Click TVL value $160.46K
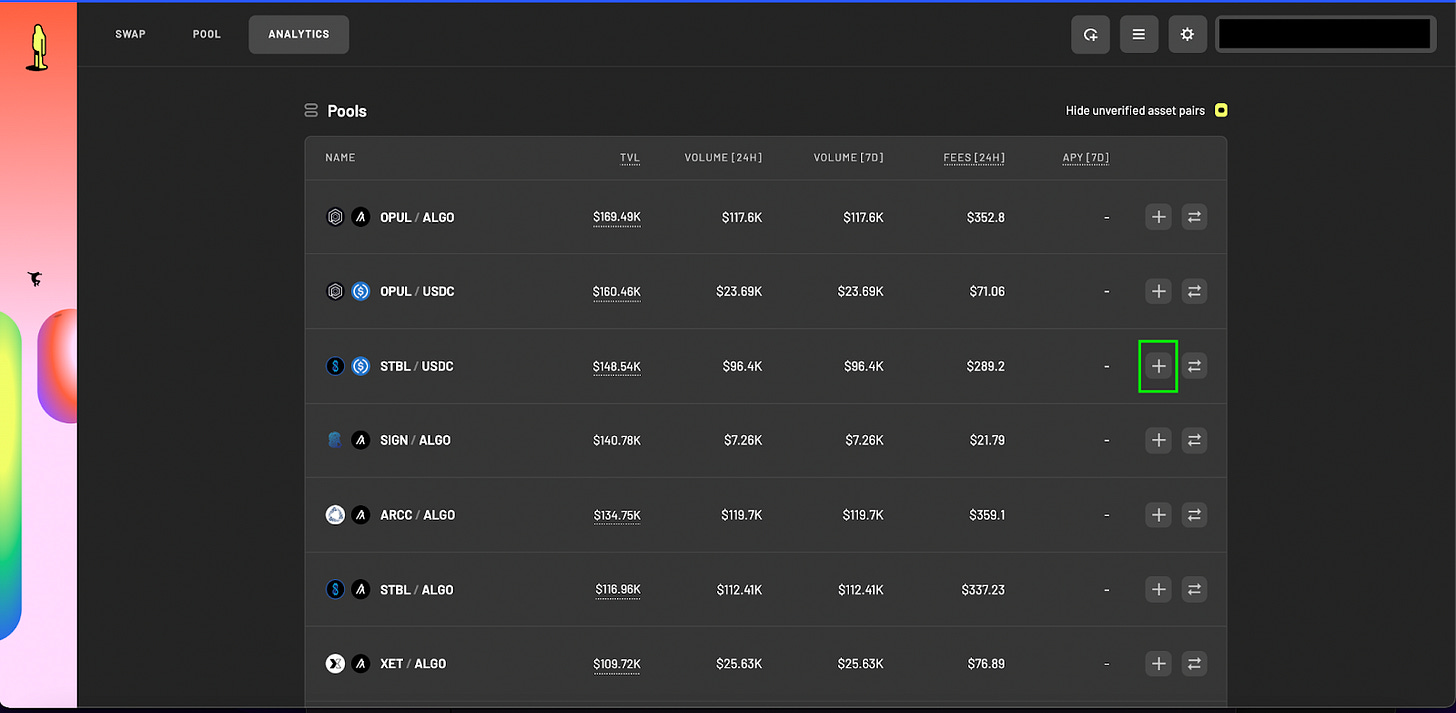 tap(616, 291)
